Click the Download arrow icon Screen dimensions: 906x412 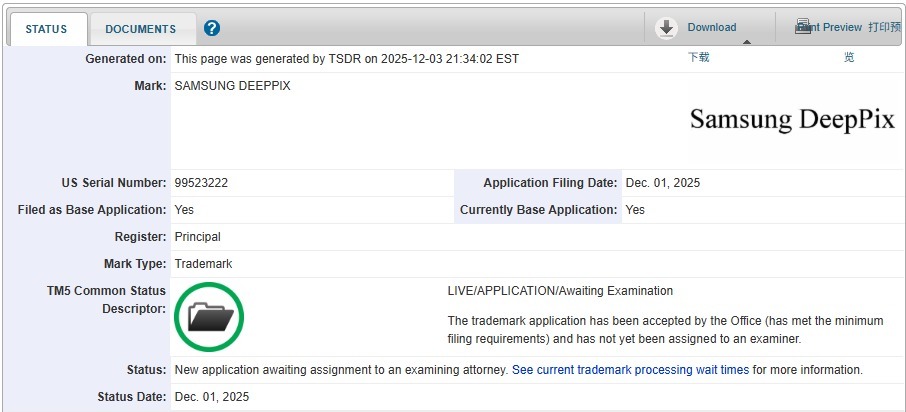(666, 28)
